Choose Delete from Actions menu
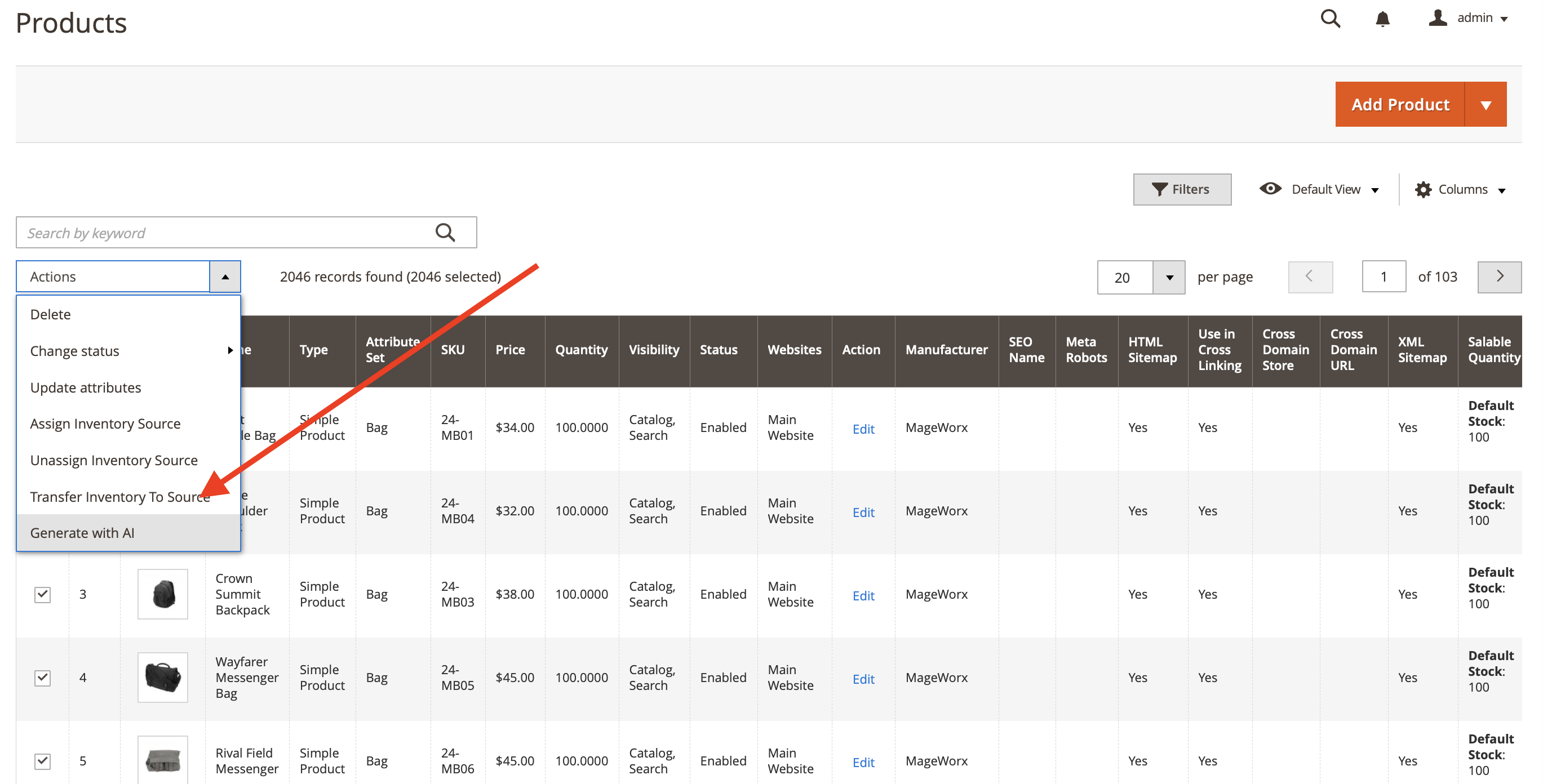Image resolution: width=1543 pixels, height=784 pixels. click(x=128, y=314)
